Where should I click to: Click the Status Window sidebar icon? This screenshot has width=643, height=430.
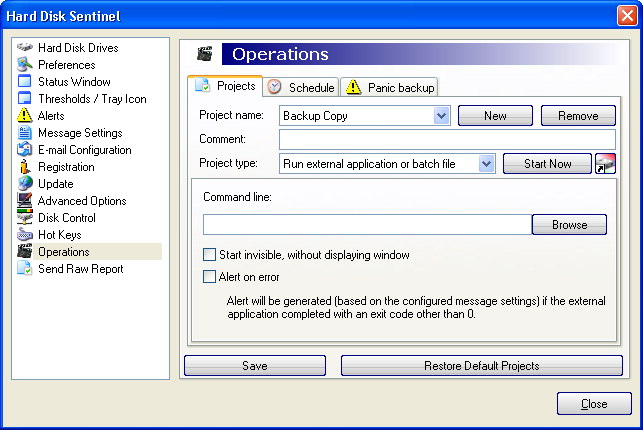(x=25, y=81)
